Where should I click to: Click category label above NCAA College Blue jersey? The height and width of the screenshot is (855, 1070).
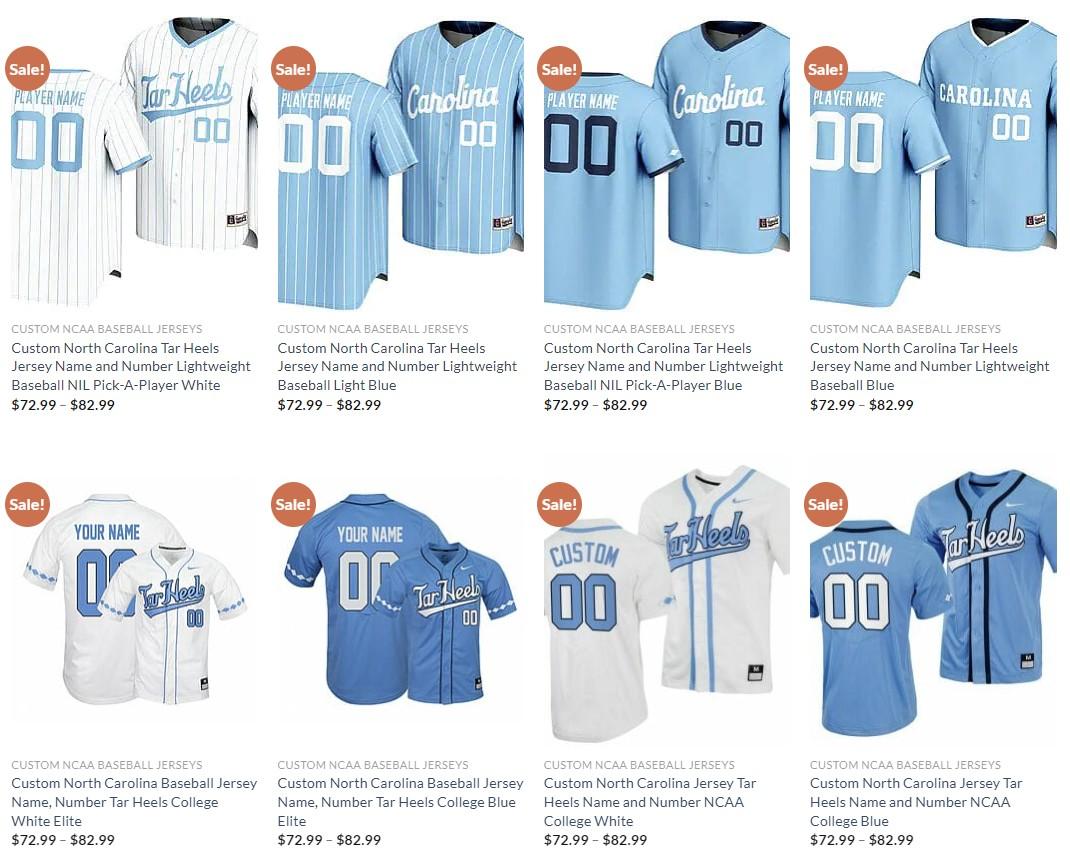click(905, 764)
